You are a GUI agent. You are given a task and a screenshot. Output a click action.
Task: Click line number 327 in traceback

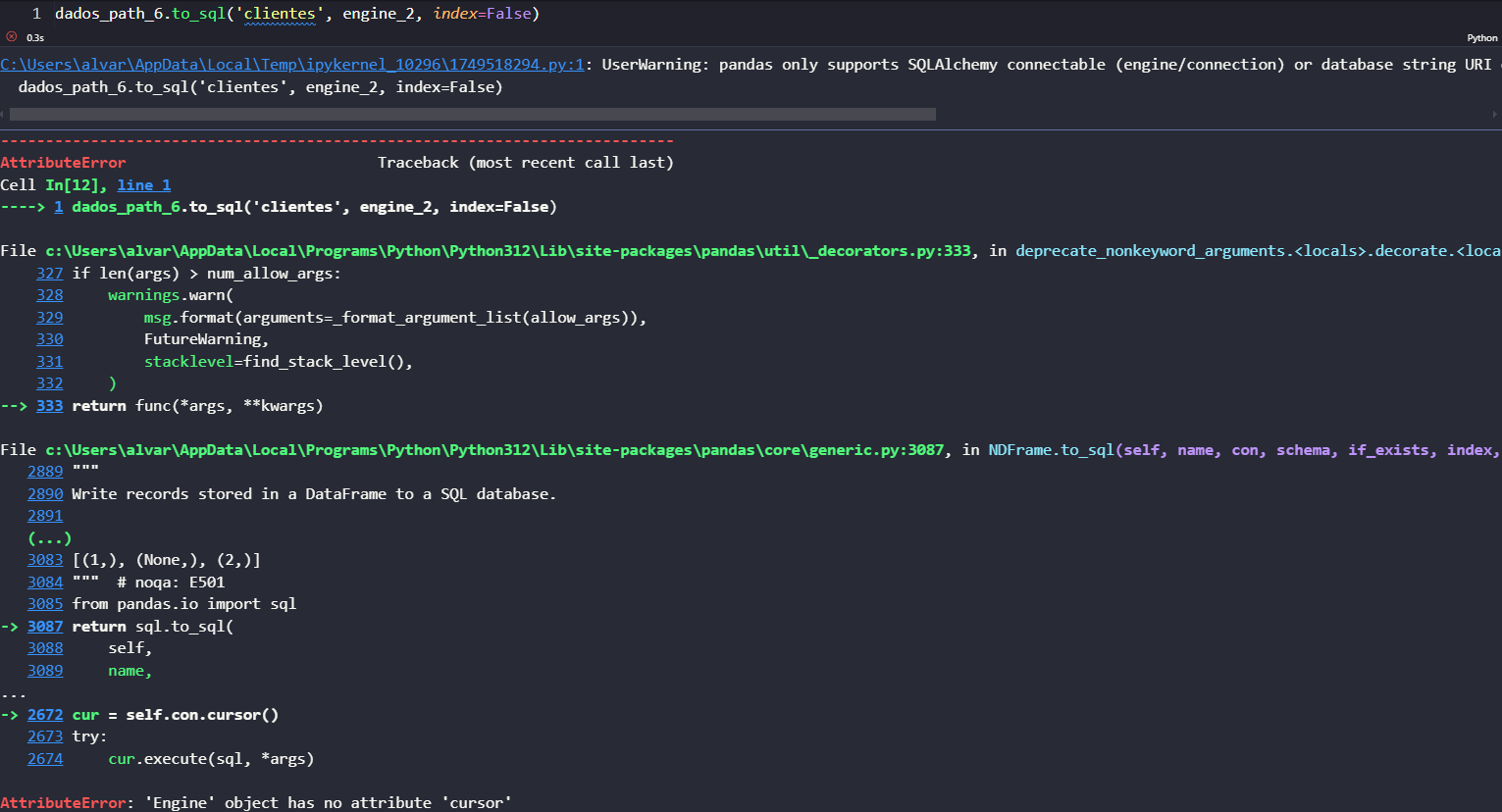coord(49,274)
